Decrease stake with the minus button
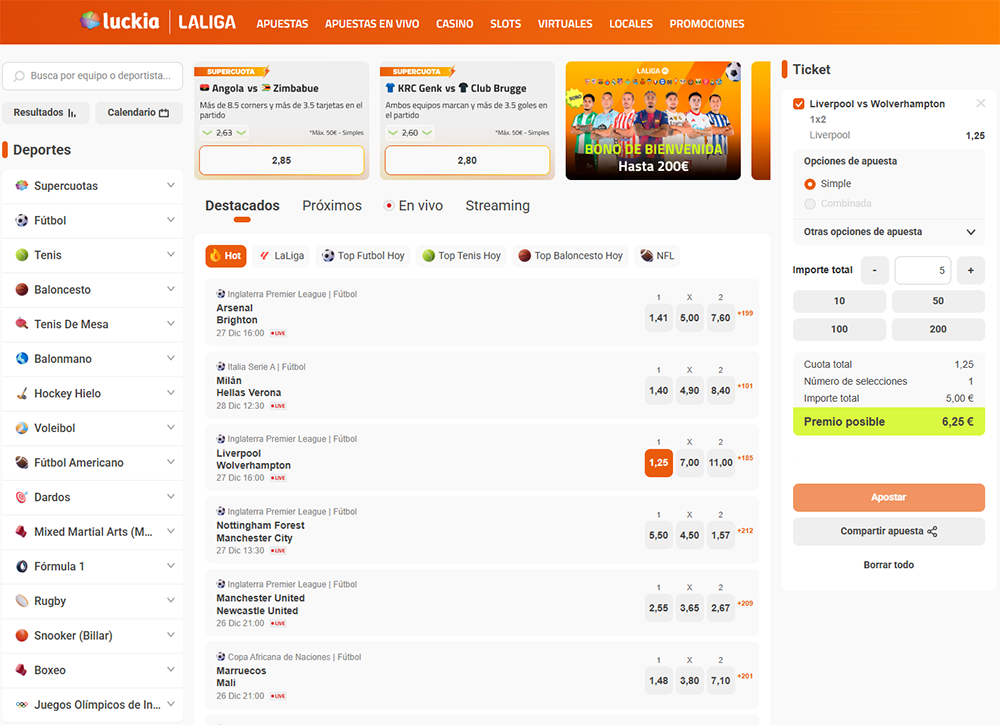 [874, 270]
